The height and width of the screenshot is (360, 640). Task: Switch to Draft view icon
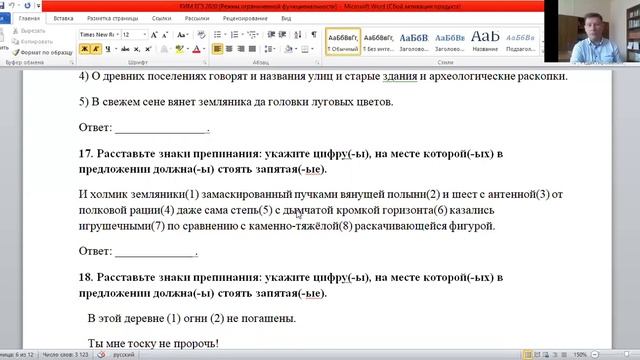click(x=564, y=355)
